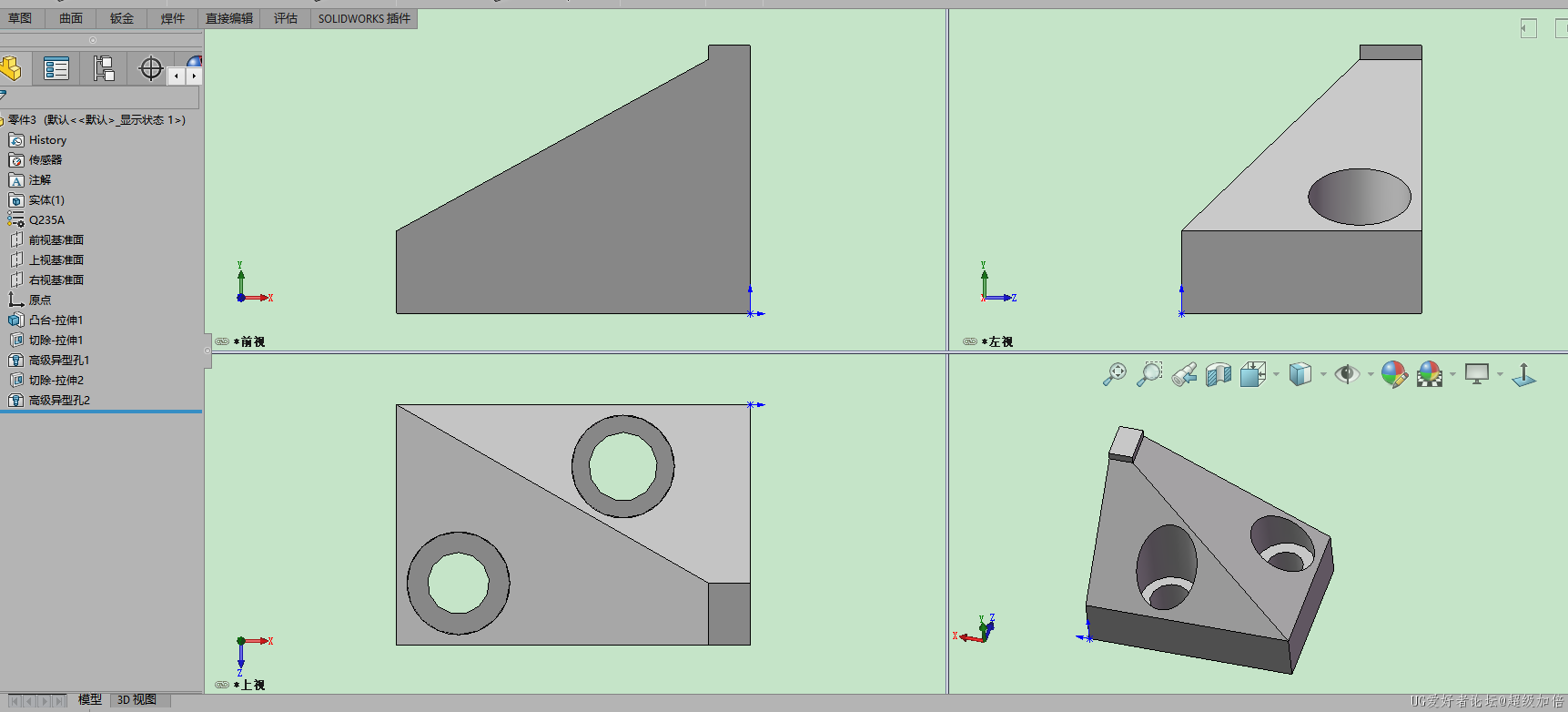Click the lower-left counterbore hole in top view
Screen dimensions: 1568x712
point(458,584)
